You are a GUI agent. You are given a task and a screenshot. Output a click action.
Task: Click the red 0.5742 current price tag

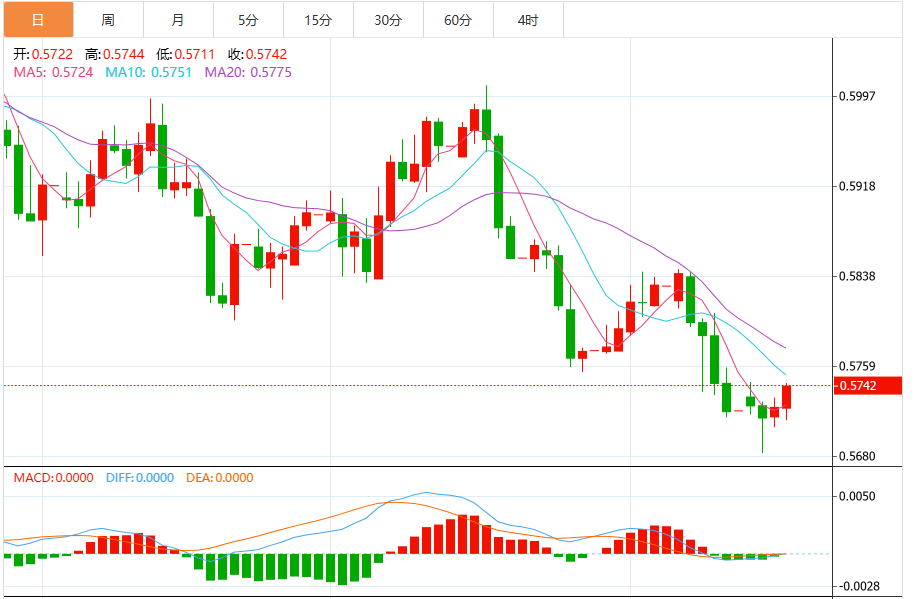click(868, 386)
